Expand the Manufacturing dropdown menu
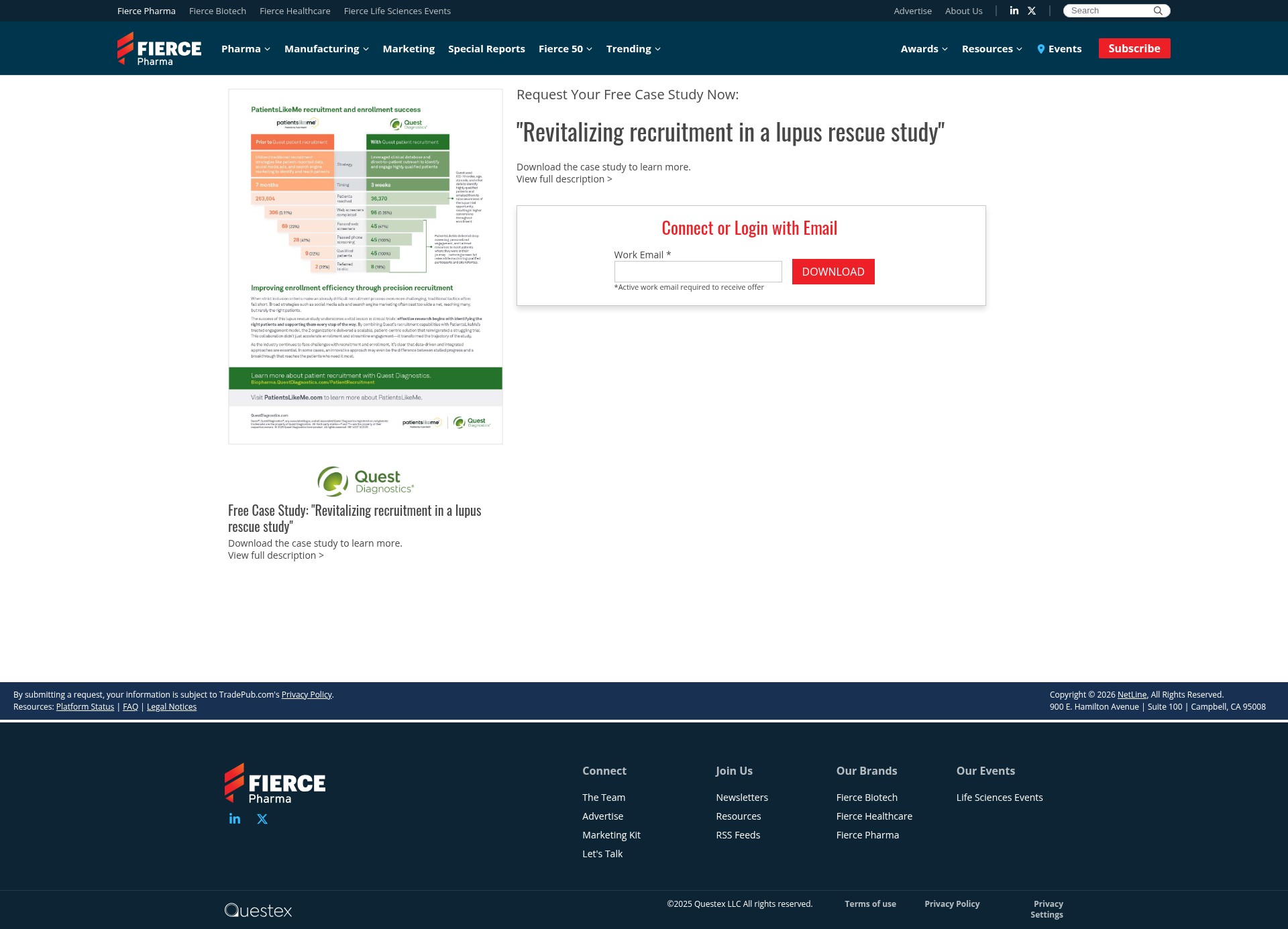This screenshot has height=929, width=1288. (327, 49)
